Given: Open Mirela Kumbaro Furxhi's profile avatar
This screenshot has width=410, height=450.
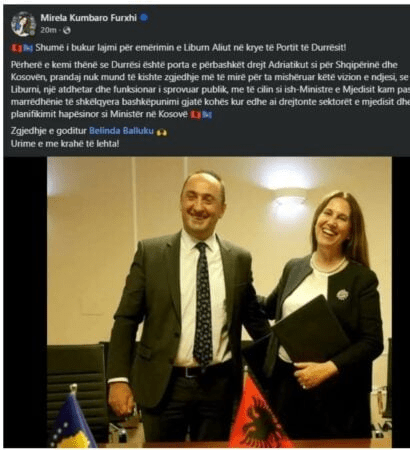Looking at the screenshot, I should coord(23,24).
